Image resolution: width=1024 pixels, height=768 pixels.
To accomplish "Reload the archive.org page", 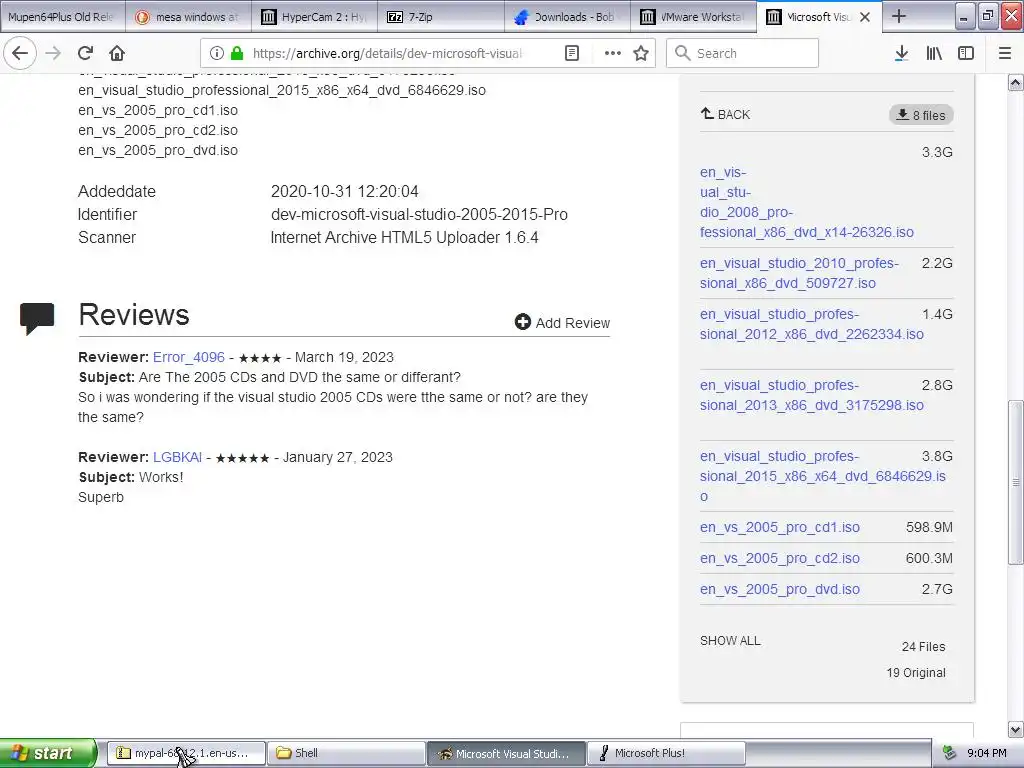I will point(86,53).
